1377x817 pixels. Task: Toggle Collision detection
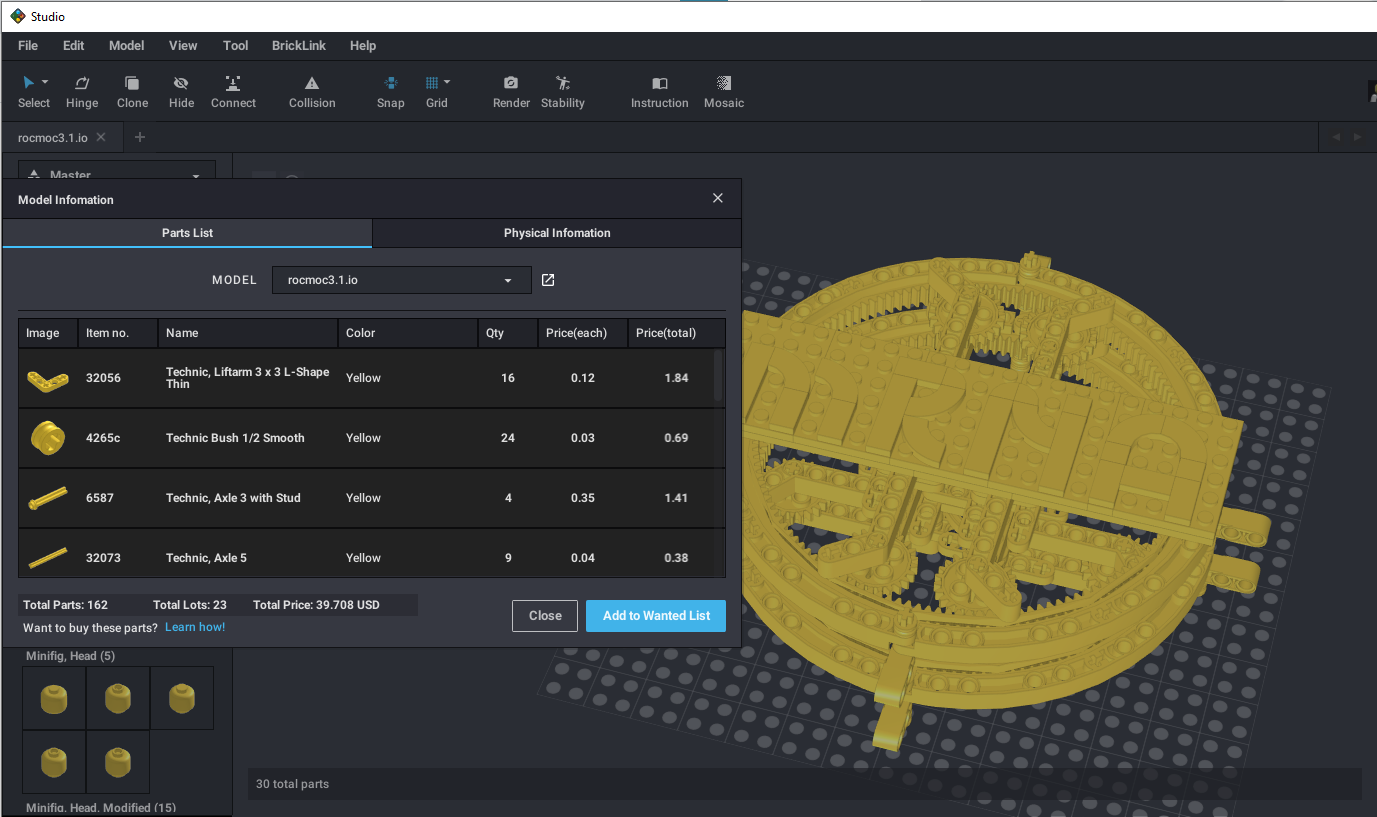pyautogui.click(x=312, y=92)
